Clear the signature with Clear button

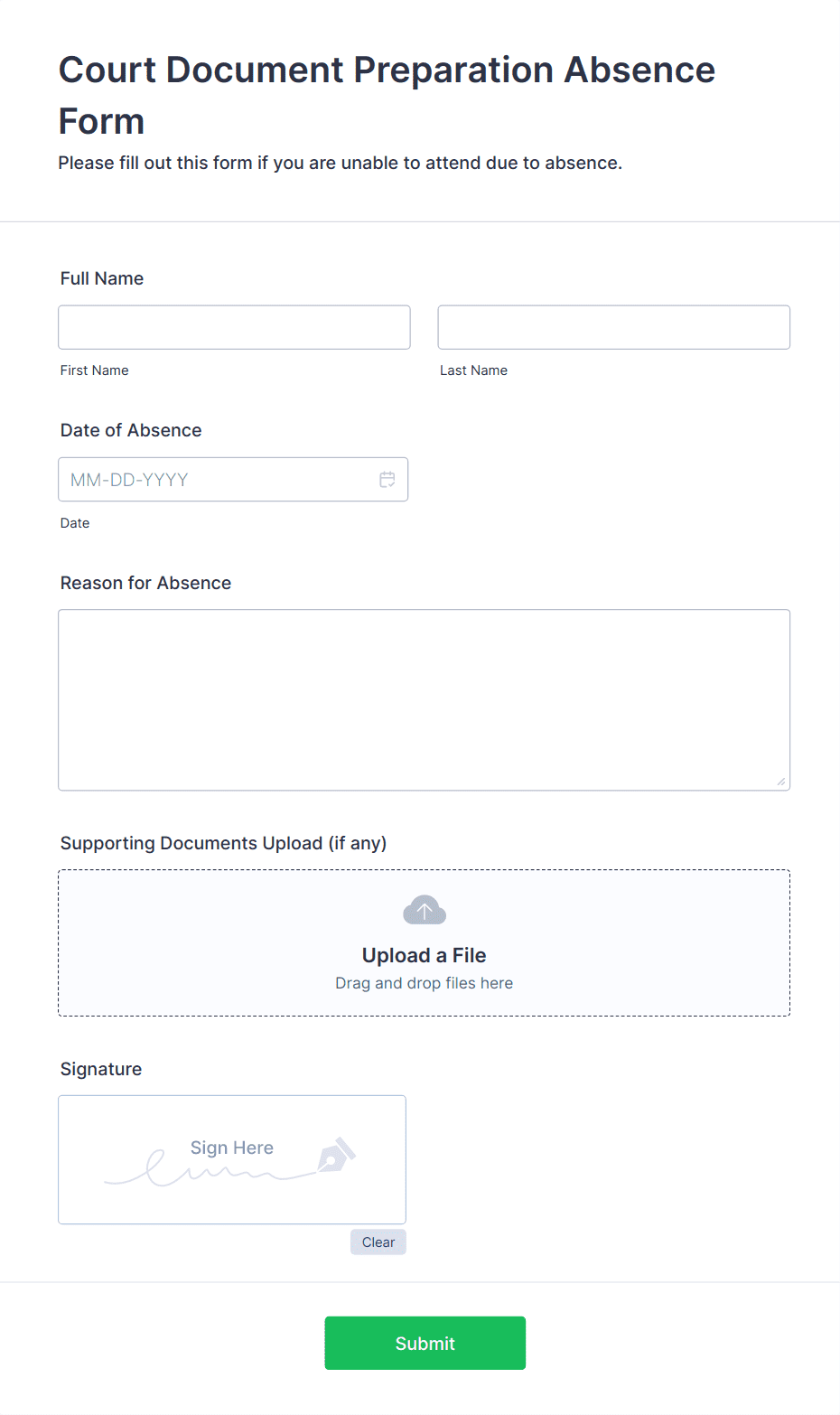[x=378, y=1242]
